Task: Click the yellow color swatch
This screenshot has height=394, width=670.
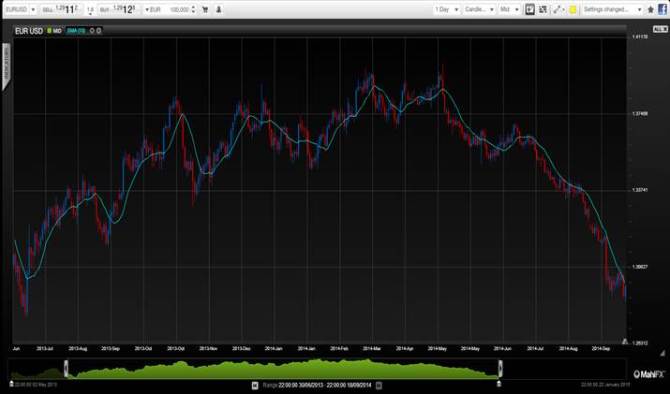Action: [573, 9]
